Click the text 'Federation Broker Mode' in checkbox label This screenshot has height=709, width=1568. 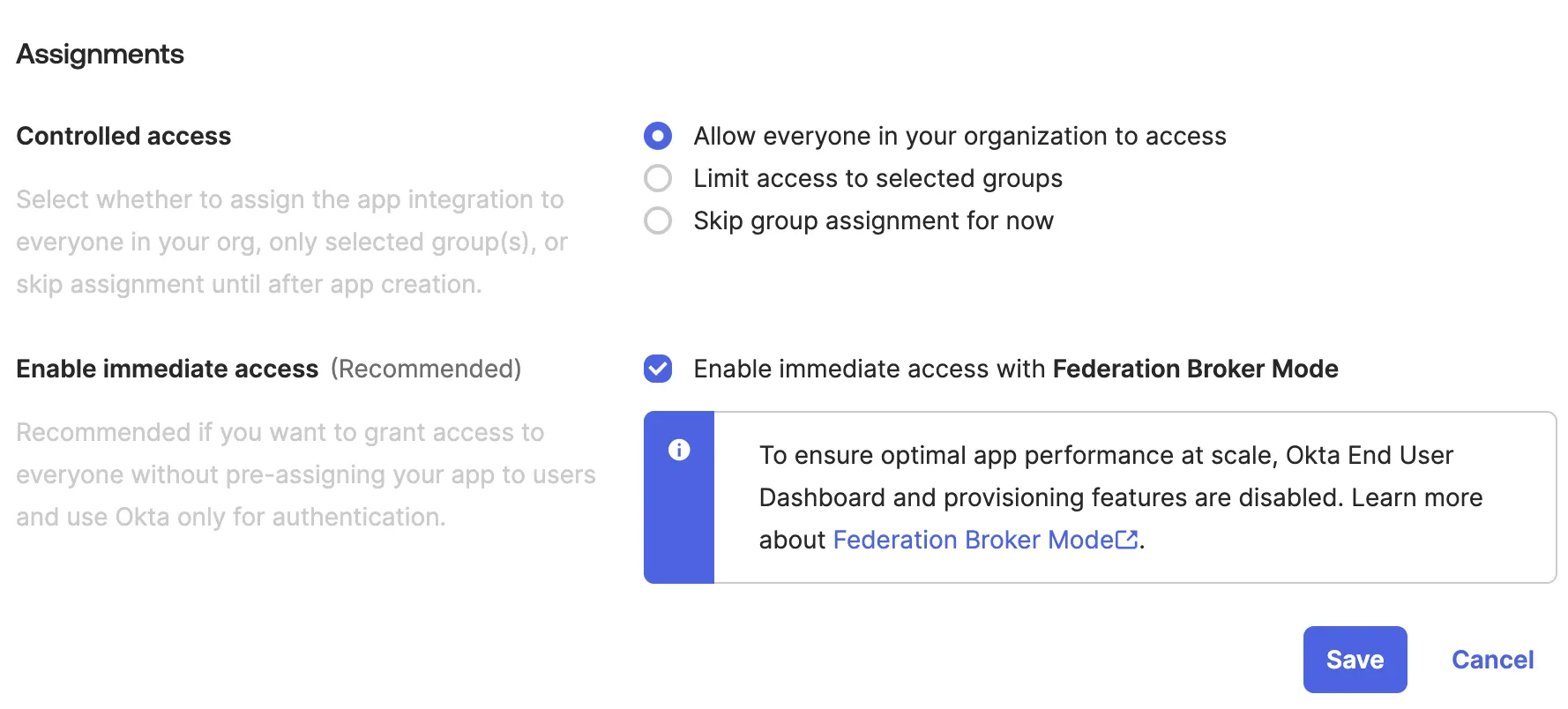1195,369
